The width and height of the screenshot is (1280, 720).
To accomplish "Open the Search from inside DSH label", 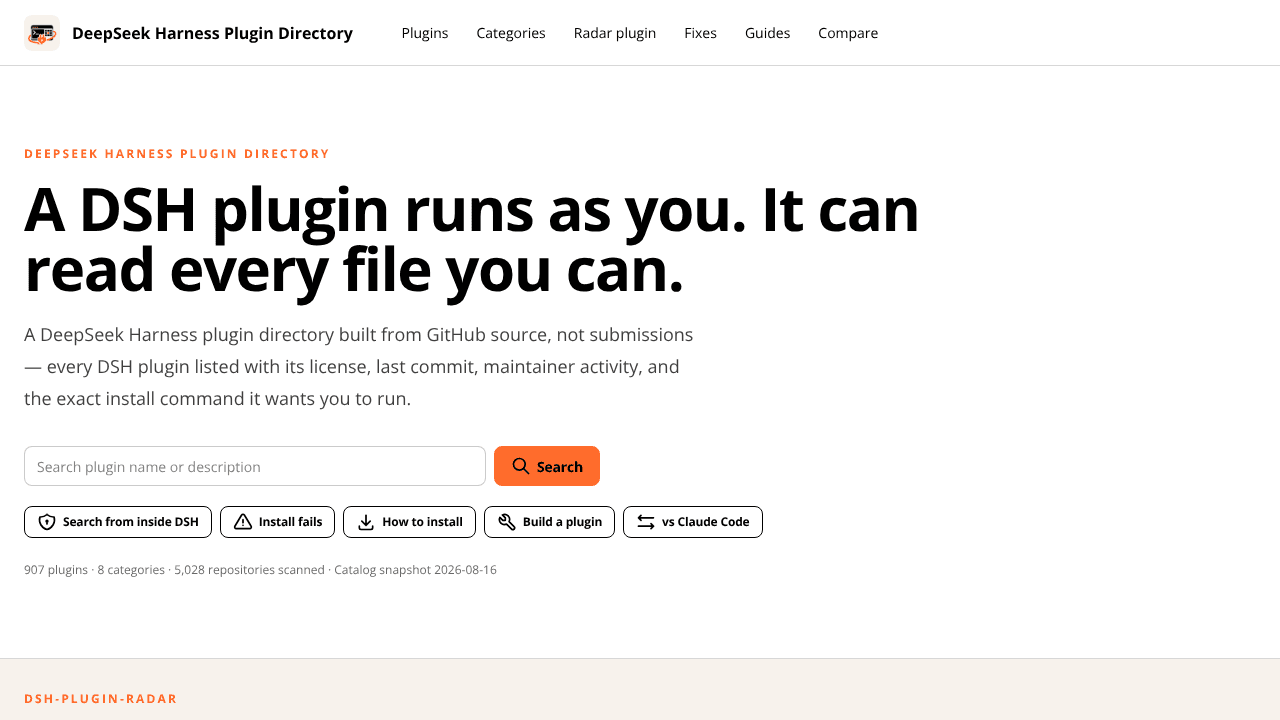I will (x=131, y=522).
